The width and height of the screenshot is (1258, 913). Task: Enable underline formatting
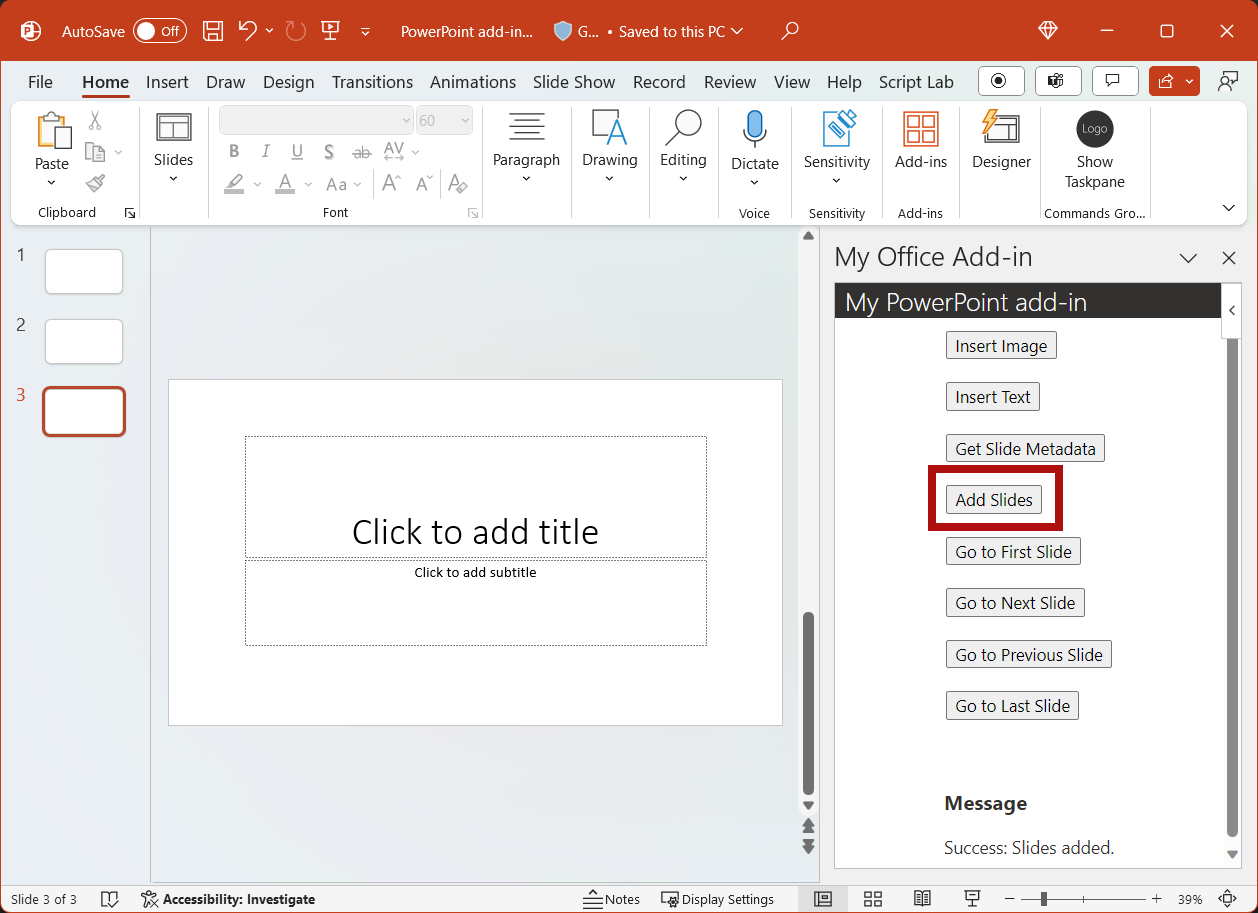[x=296, y=151]
